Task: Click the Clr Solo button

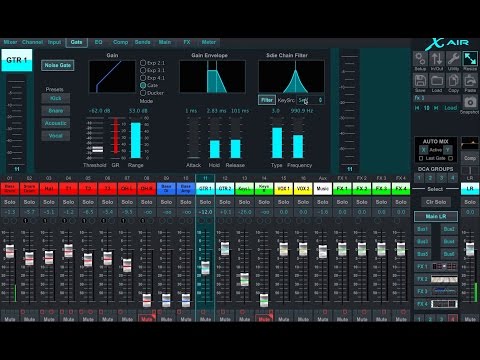Action: pos(436,202)
